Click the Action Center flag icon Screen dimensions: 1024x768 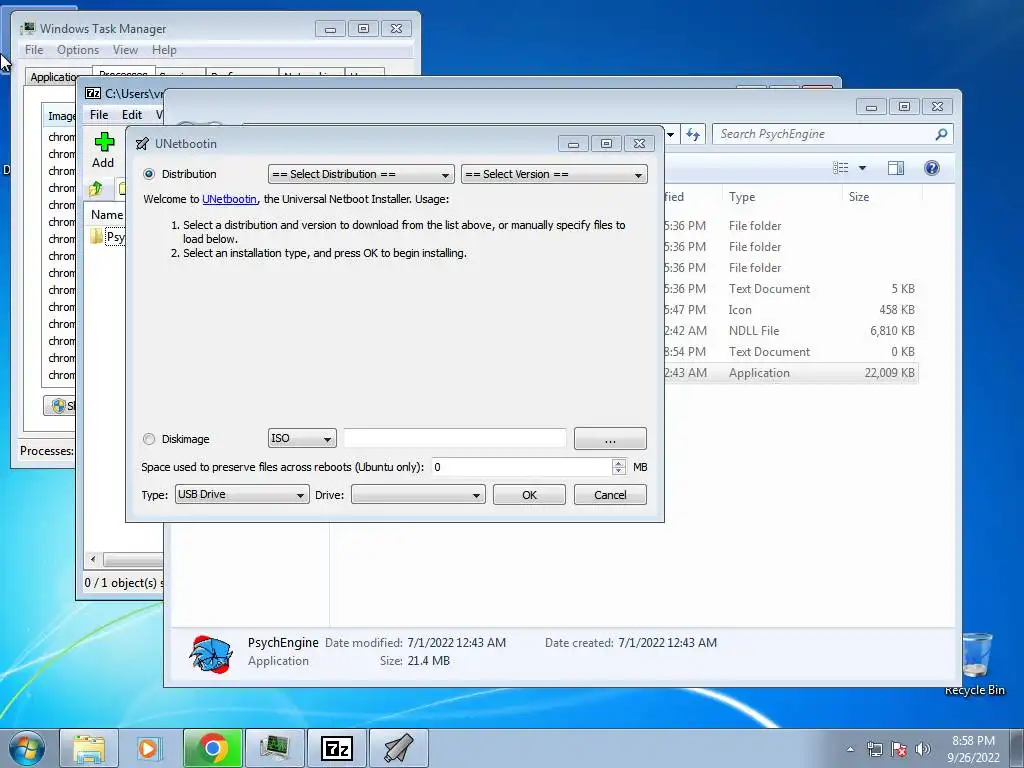(x=899, y=749)
